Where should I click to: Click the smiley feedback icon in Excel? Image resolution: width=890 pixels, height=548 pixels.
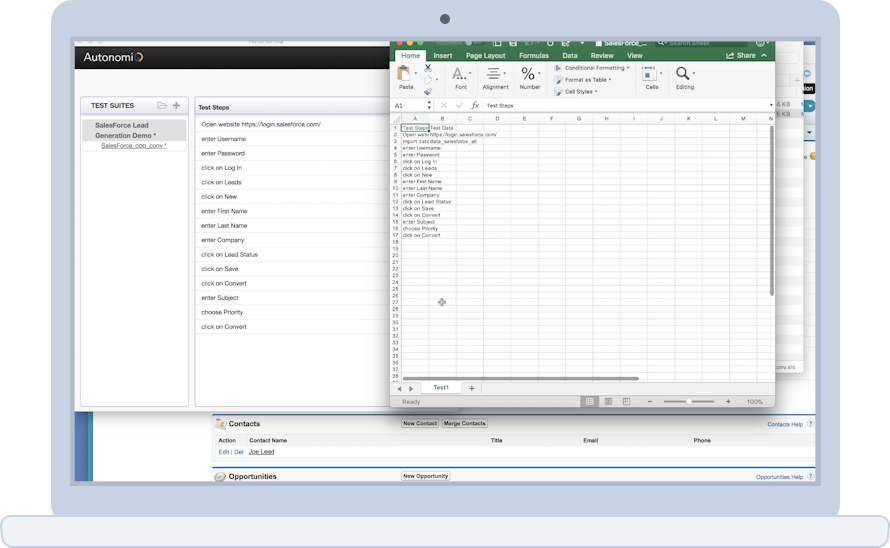click(760, 43)
